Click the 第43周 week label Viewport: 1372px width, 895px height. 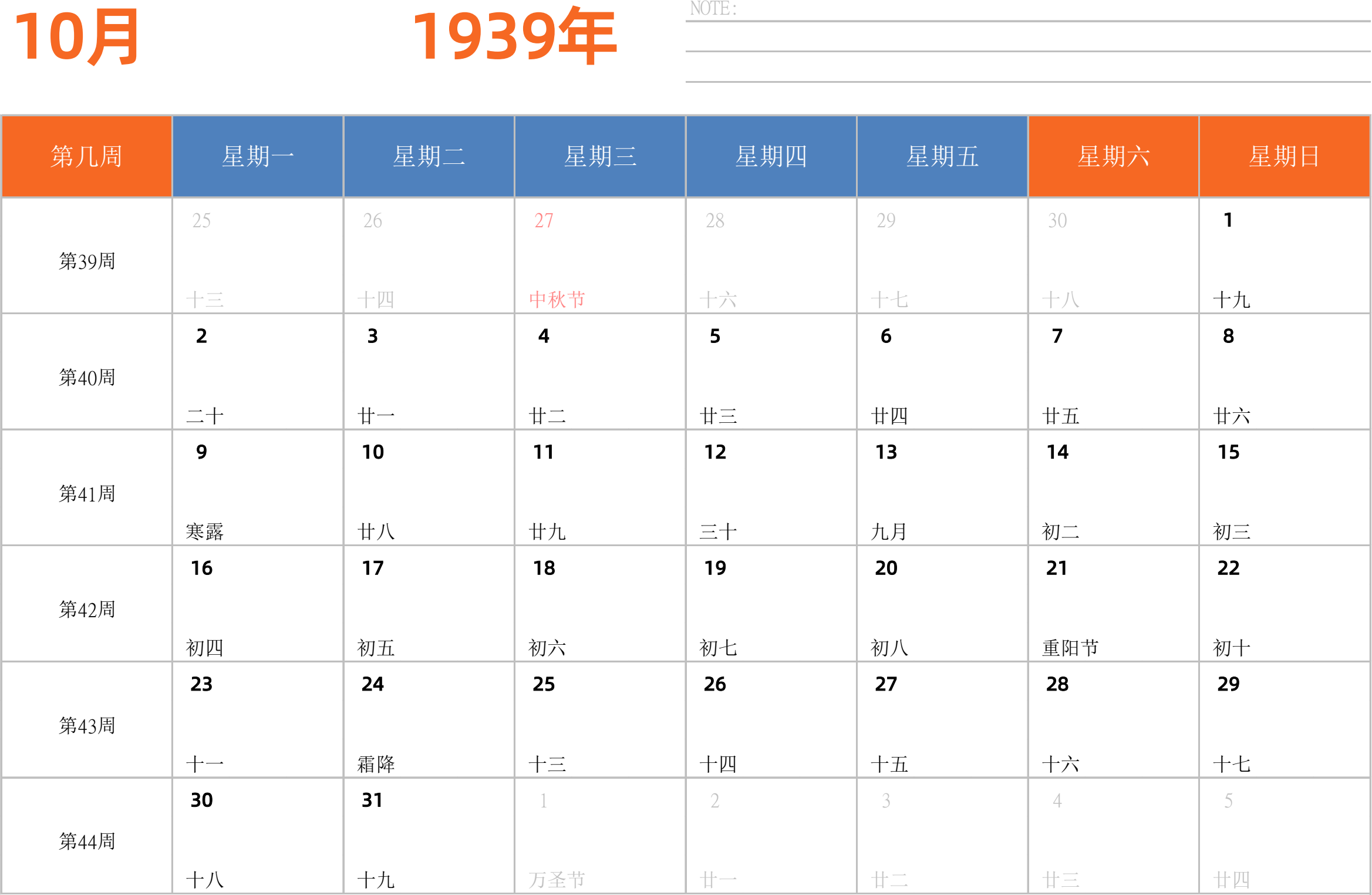[x=87, y=726]
